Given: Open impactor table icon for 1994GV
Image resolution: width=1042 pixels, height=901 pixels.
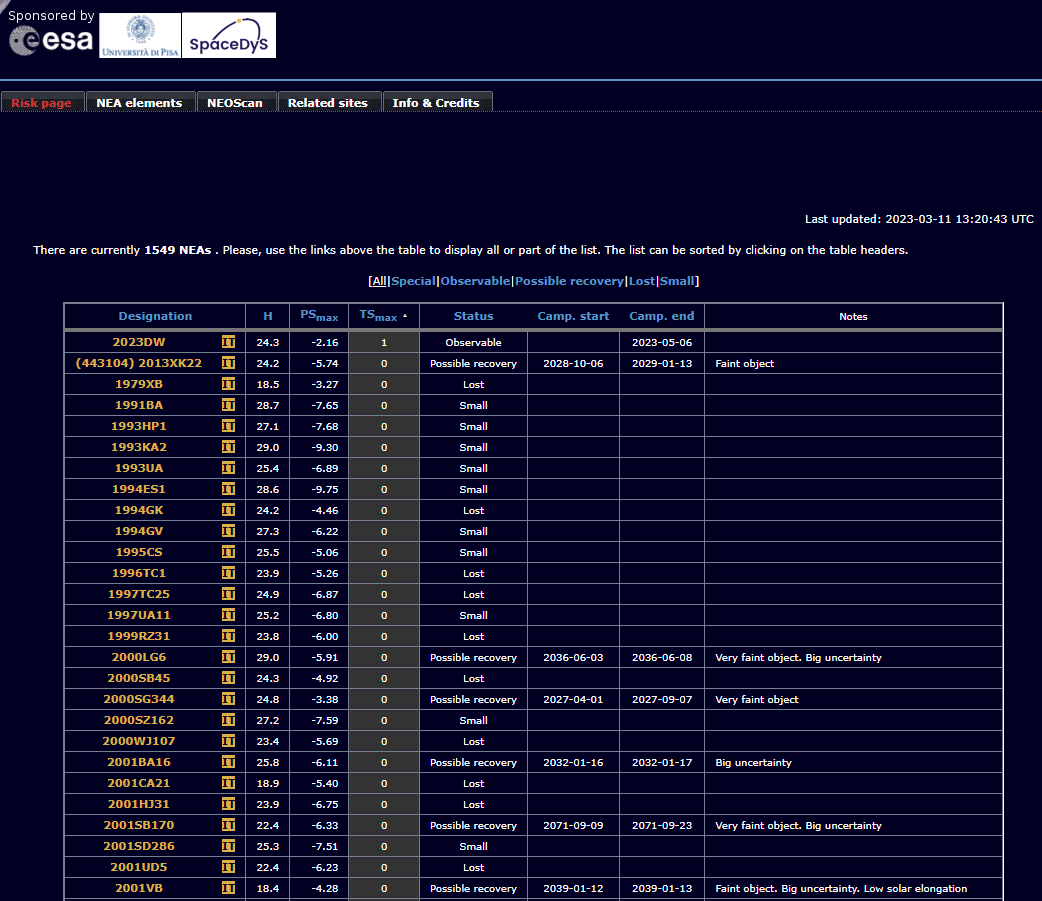Looking at the screenshot, I should pyautogui.click(x=229, y=531).
